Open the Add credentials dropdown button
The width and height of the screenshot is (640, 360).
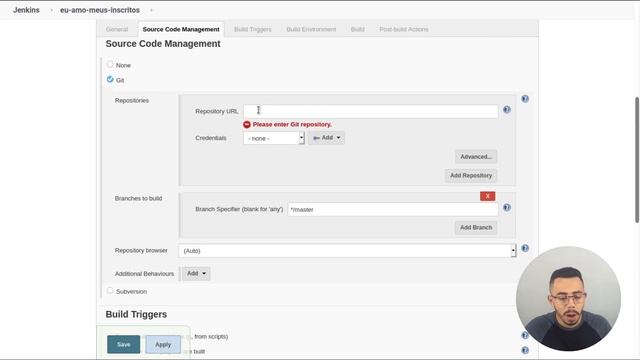click(x=327, y=138)
